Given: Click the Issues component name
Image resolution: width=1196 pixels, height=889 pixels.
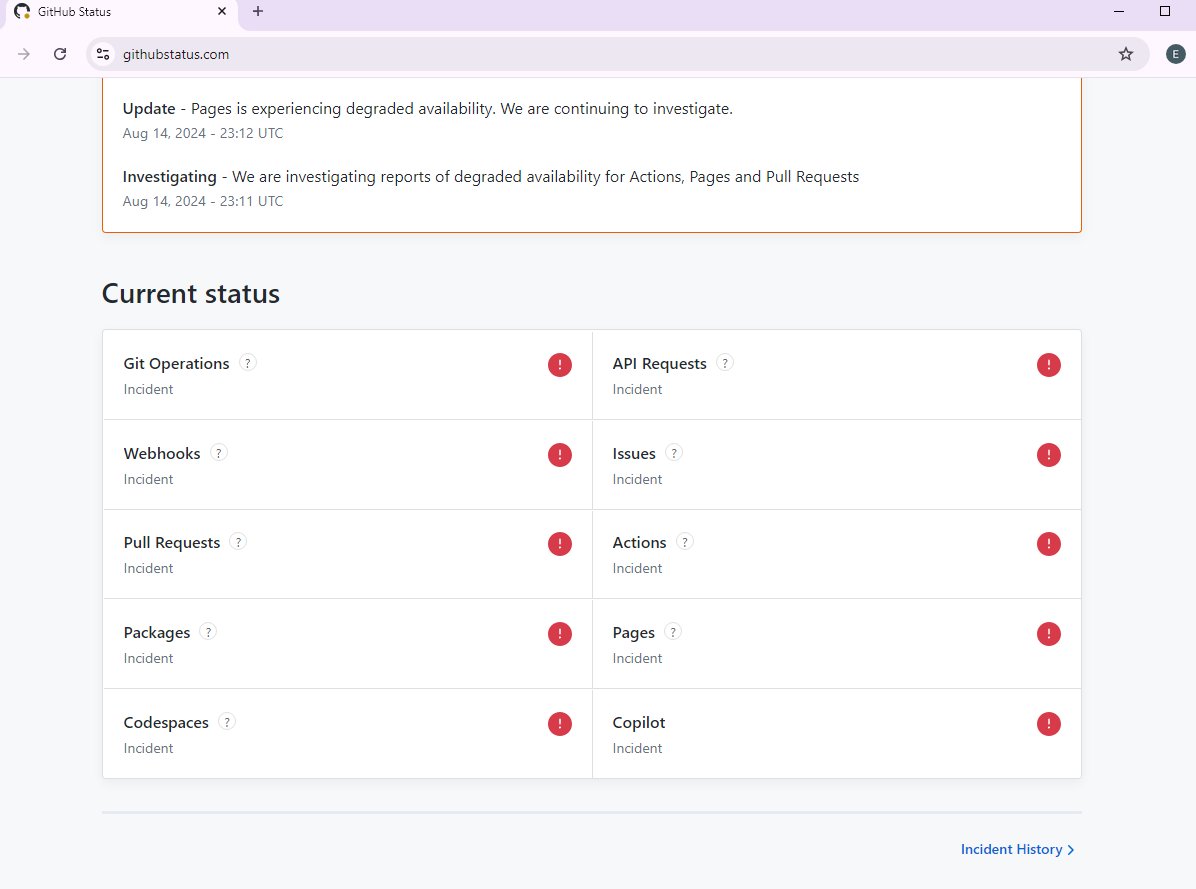Looking at the screenshot, I should [x=634, y=454].
